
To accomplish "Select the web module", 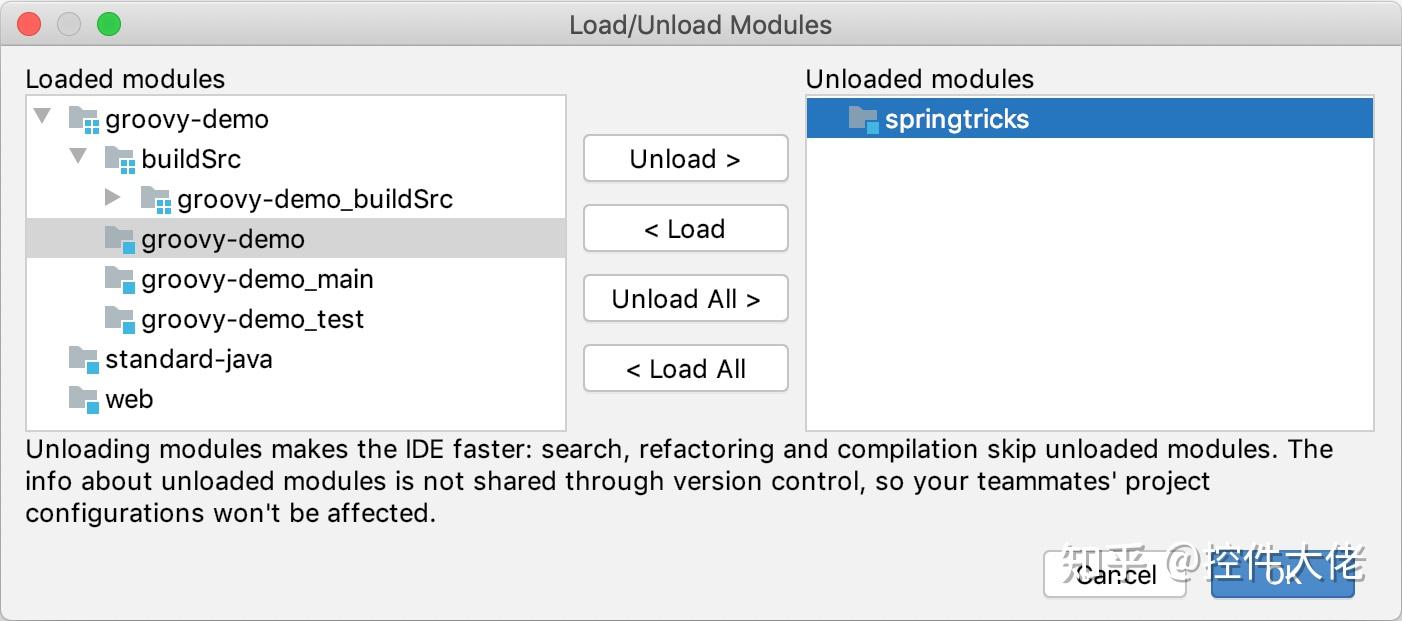I will click(x=130, y=399).
